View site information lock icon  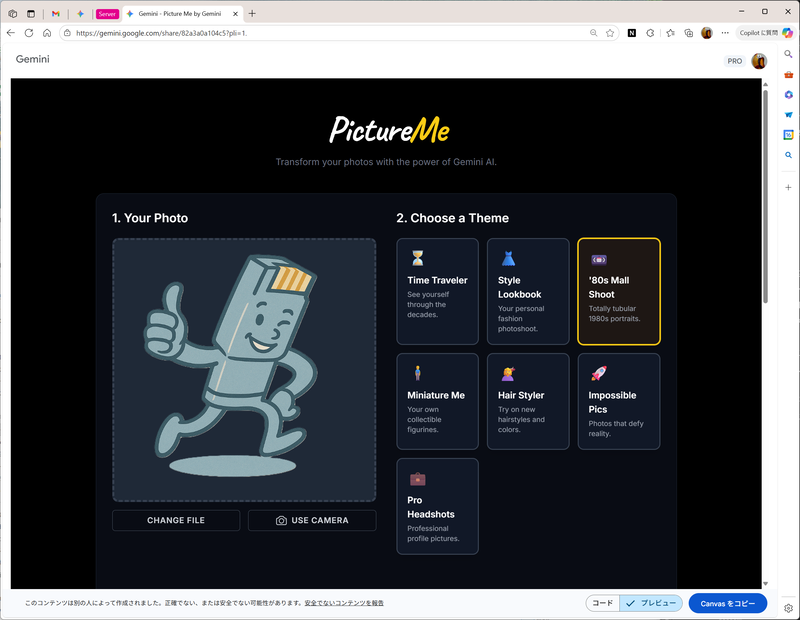[x=67, y=33]
